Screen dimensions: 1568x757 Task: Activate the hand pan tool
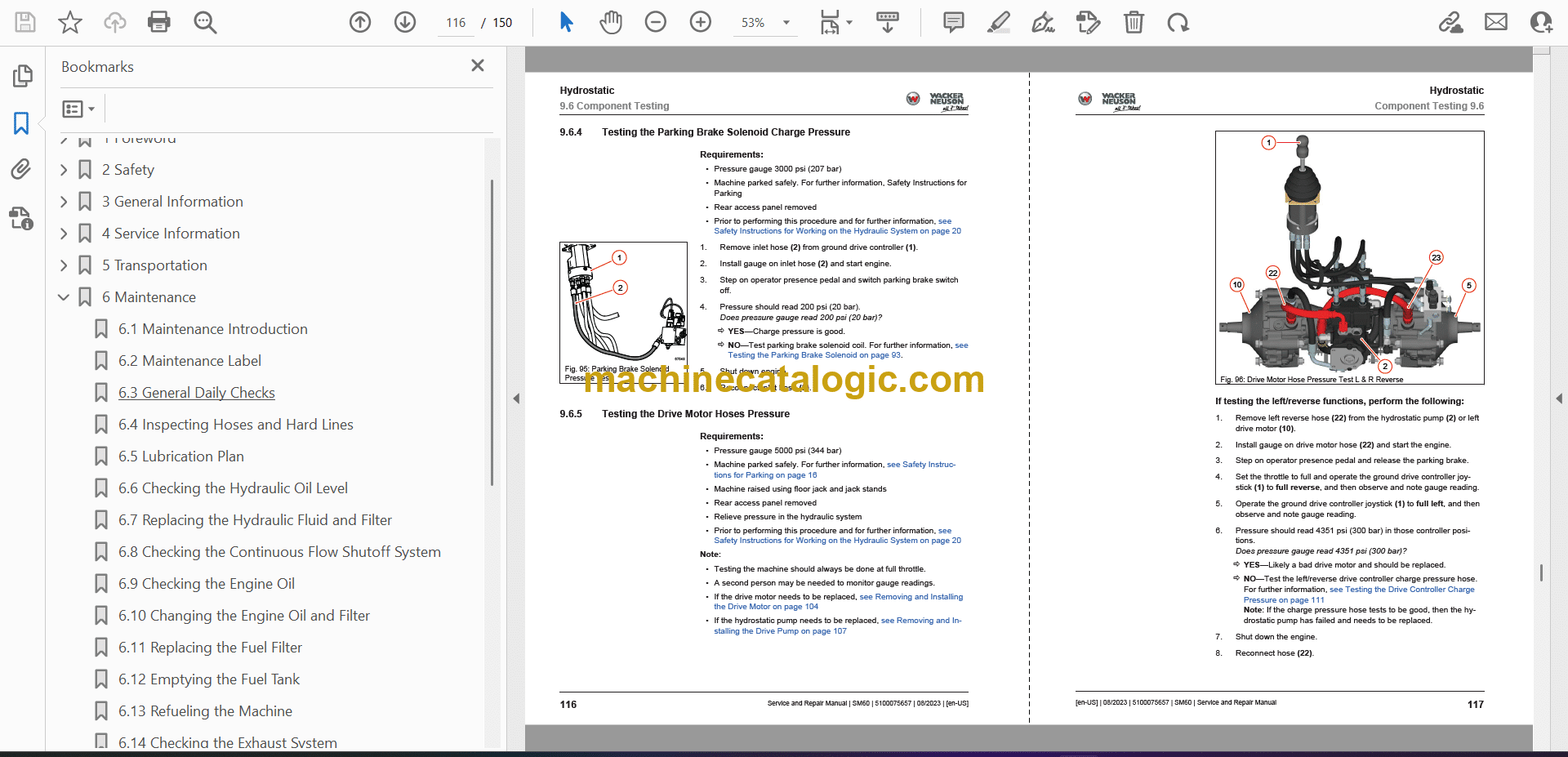coord(611,22)
